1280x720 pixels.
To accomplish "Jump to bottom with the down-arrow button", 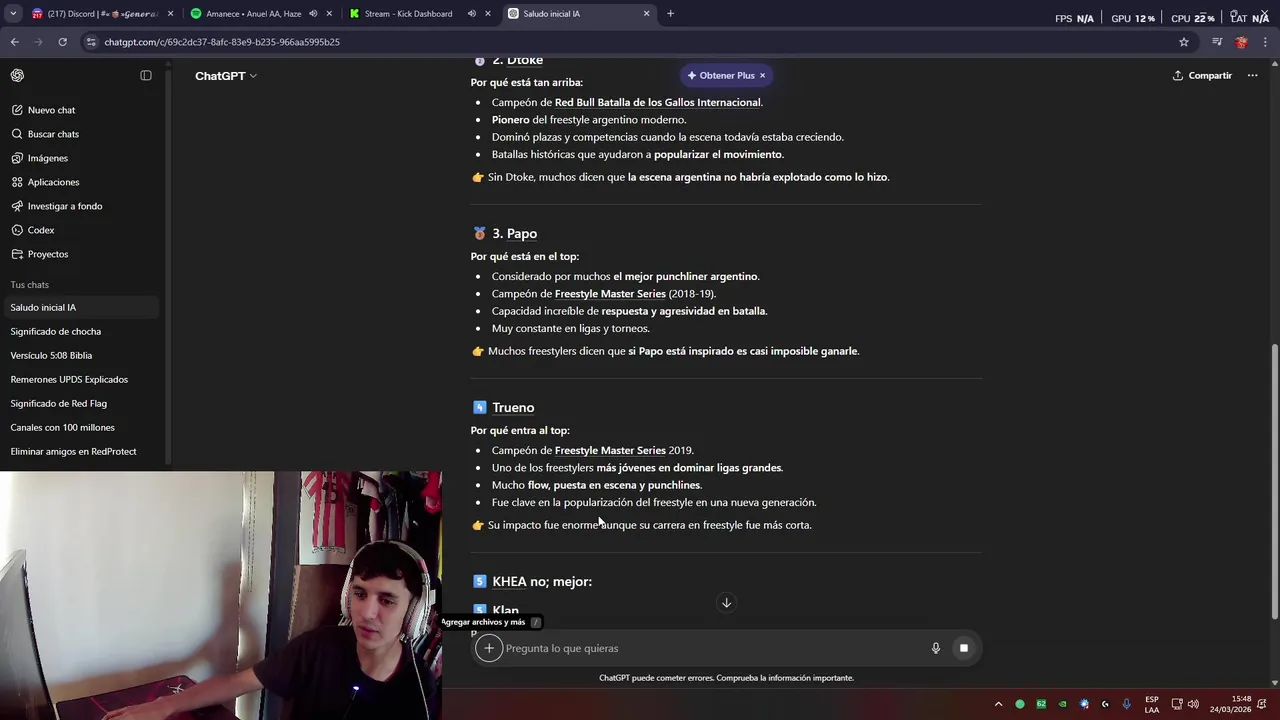I will click(x=727, y=602).
